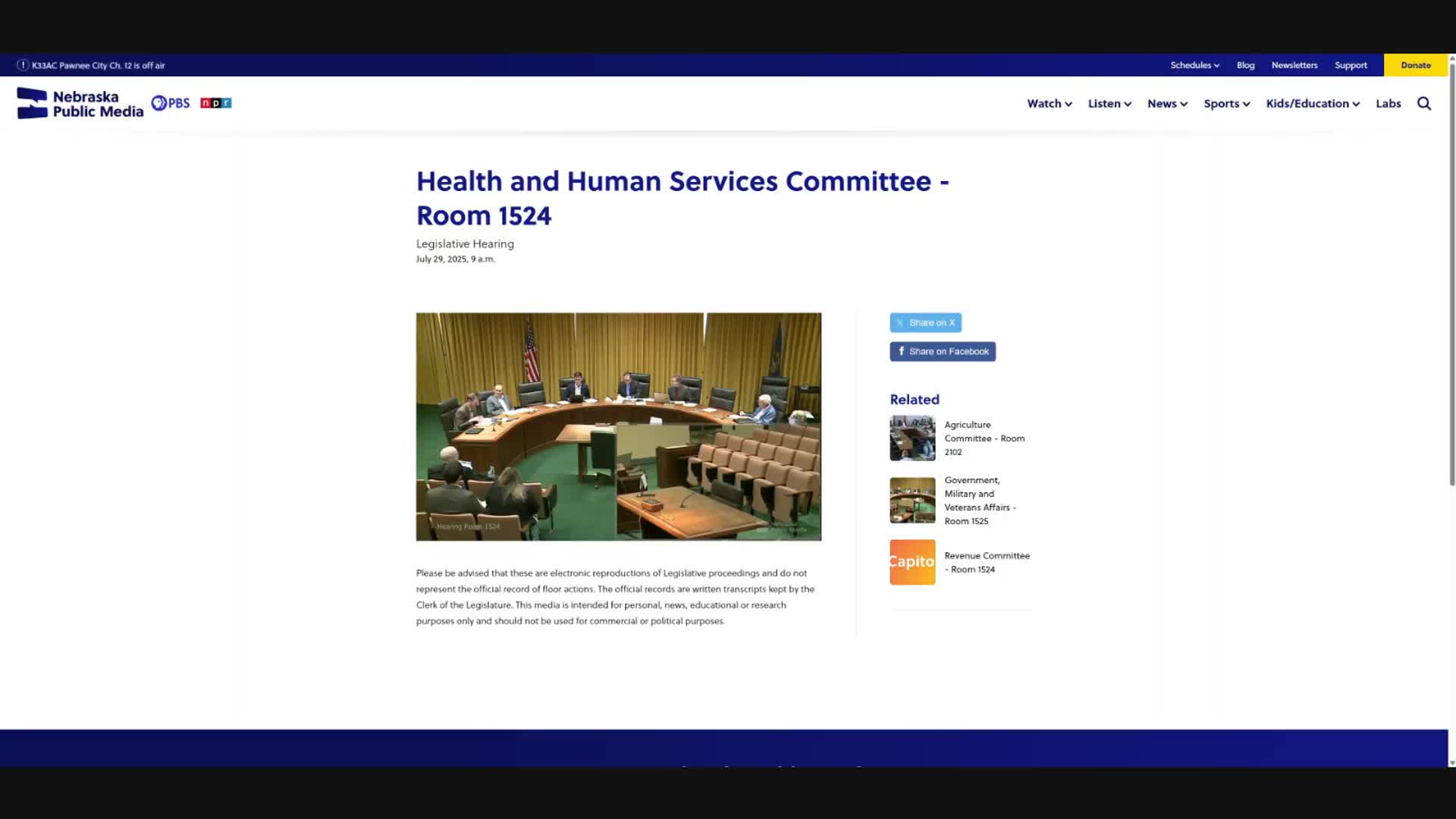Open the Labs menu item
The image size is (1456, 819).
(x=1388, y=104)
